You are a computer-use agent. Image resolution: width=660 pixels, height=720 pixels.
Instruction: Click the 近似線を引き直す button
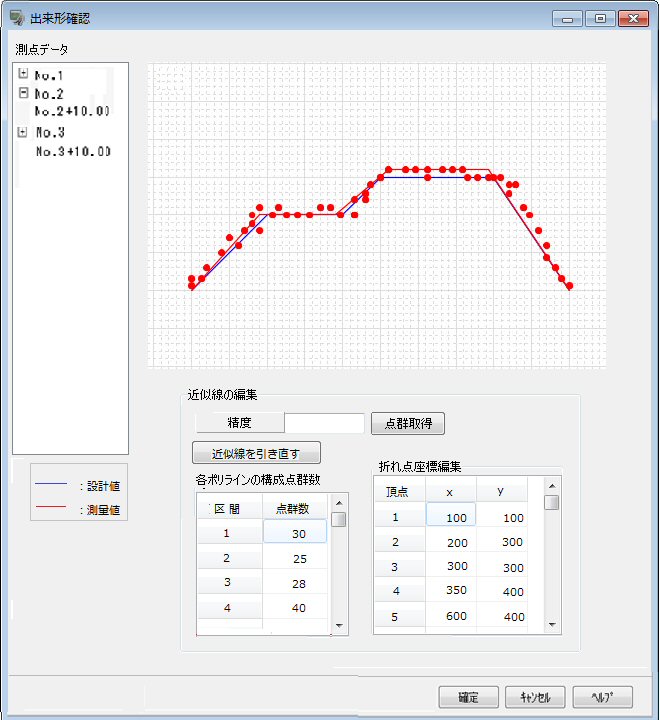256,453
